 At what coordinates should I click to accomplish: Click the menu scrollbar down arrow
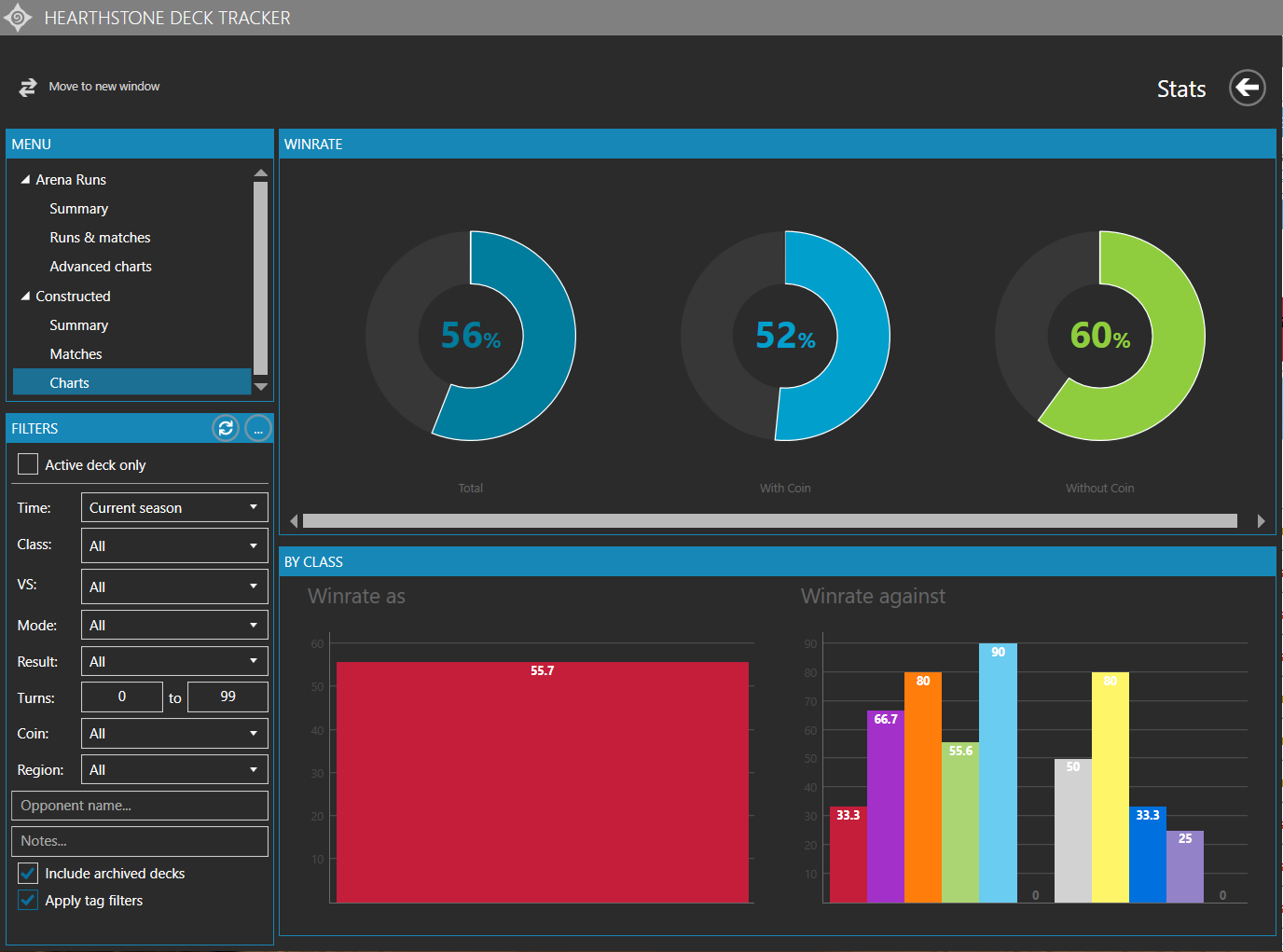(261, 386)
